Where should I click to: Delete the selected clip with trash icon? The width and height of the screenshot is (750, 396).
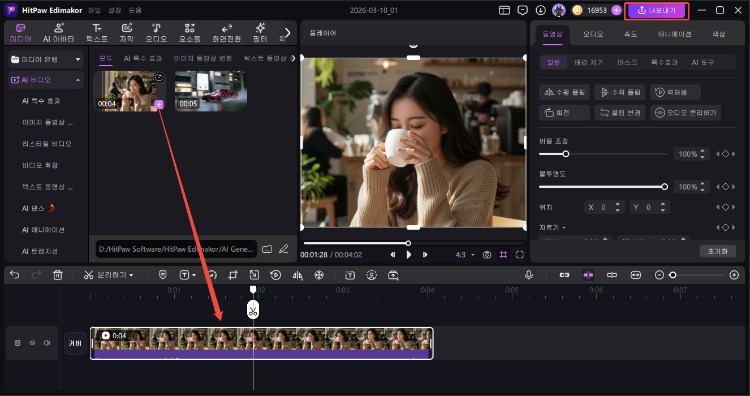[x=58, y=275]
